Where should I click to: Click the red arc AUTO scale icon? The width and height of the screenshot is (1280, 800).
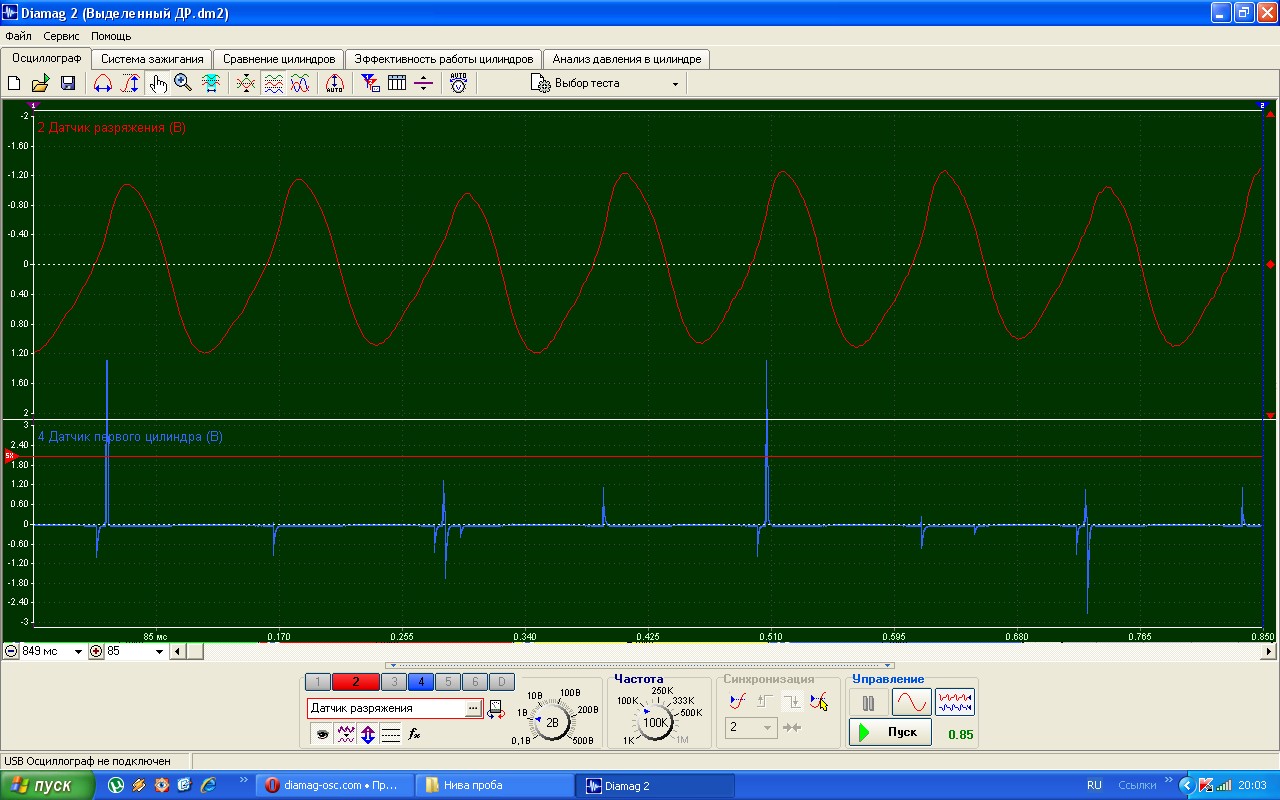[x=335, y=83]
